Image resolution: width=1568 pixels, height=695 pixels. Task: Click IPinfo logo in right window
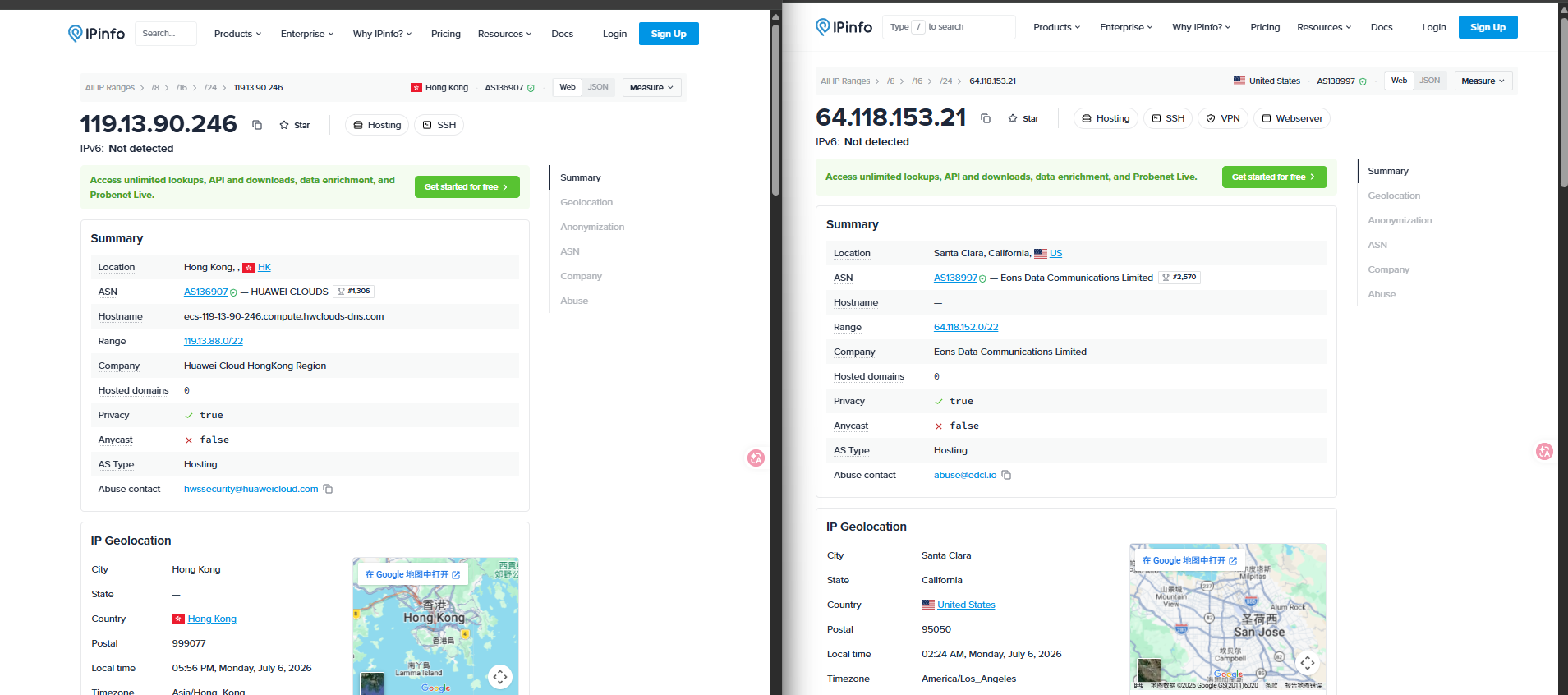(x=844, y=27)
